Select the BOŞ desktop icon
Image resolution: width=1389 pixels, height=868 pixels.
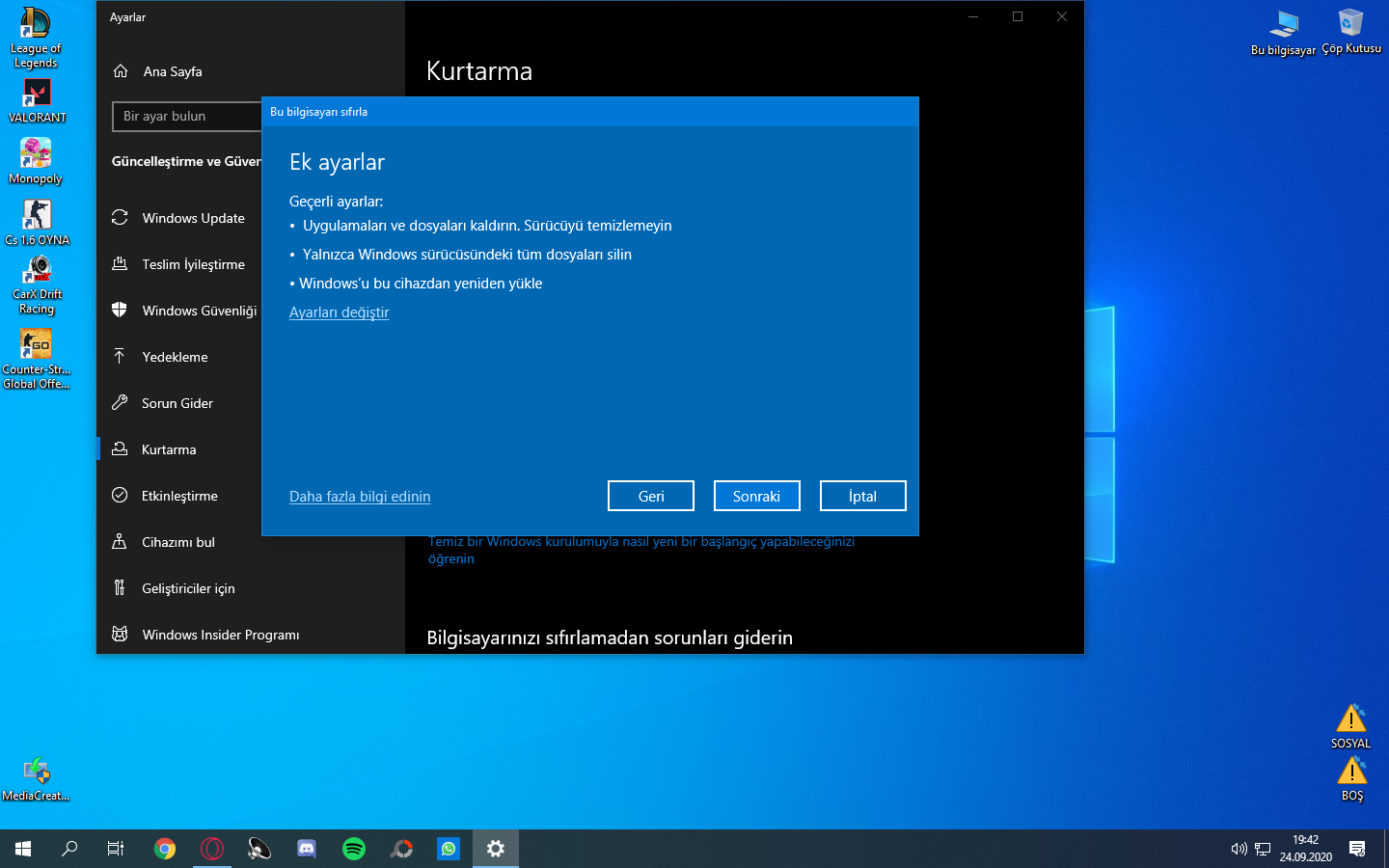(x=1352, y=778)
